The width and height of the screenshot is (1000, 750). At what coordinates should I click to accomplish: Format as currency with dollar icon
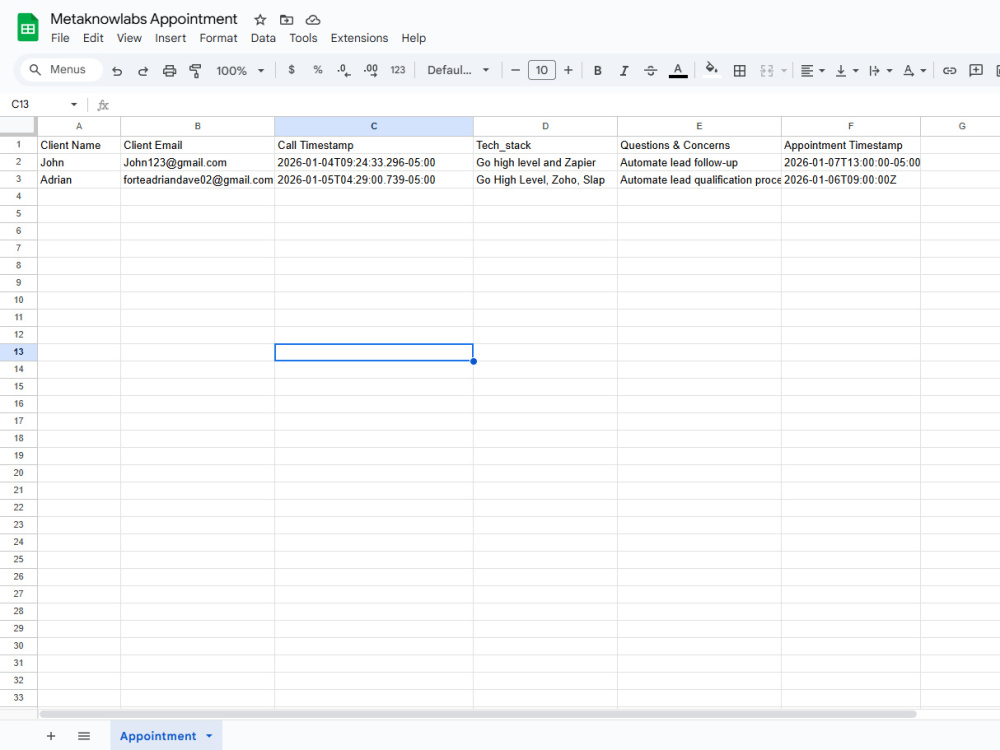tap(291, 70)
